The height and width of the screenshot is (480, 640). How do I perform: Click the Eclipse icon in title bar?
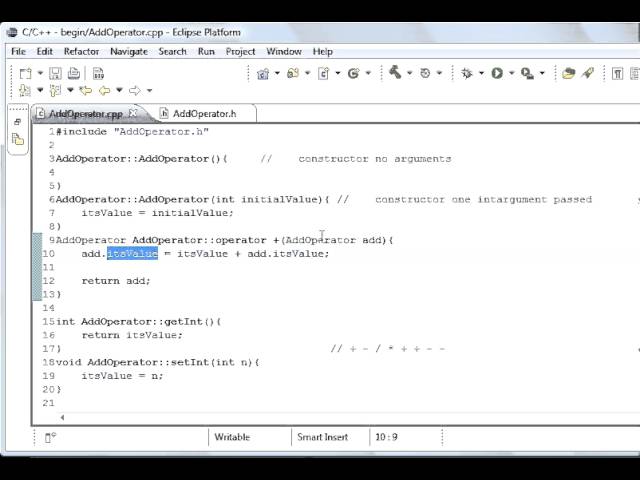click(x=12, y=32)
